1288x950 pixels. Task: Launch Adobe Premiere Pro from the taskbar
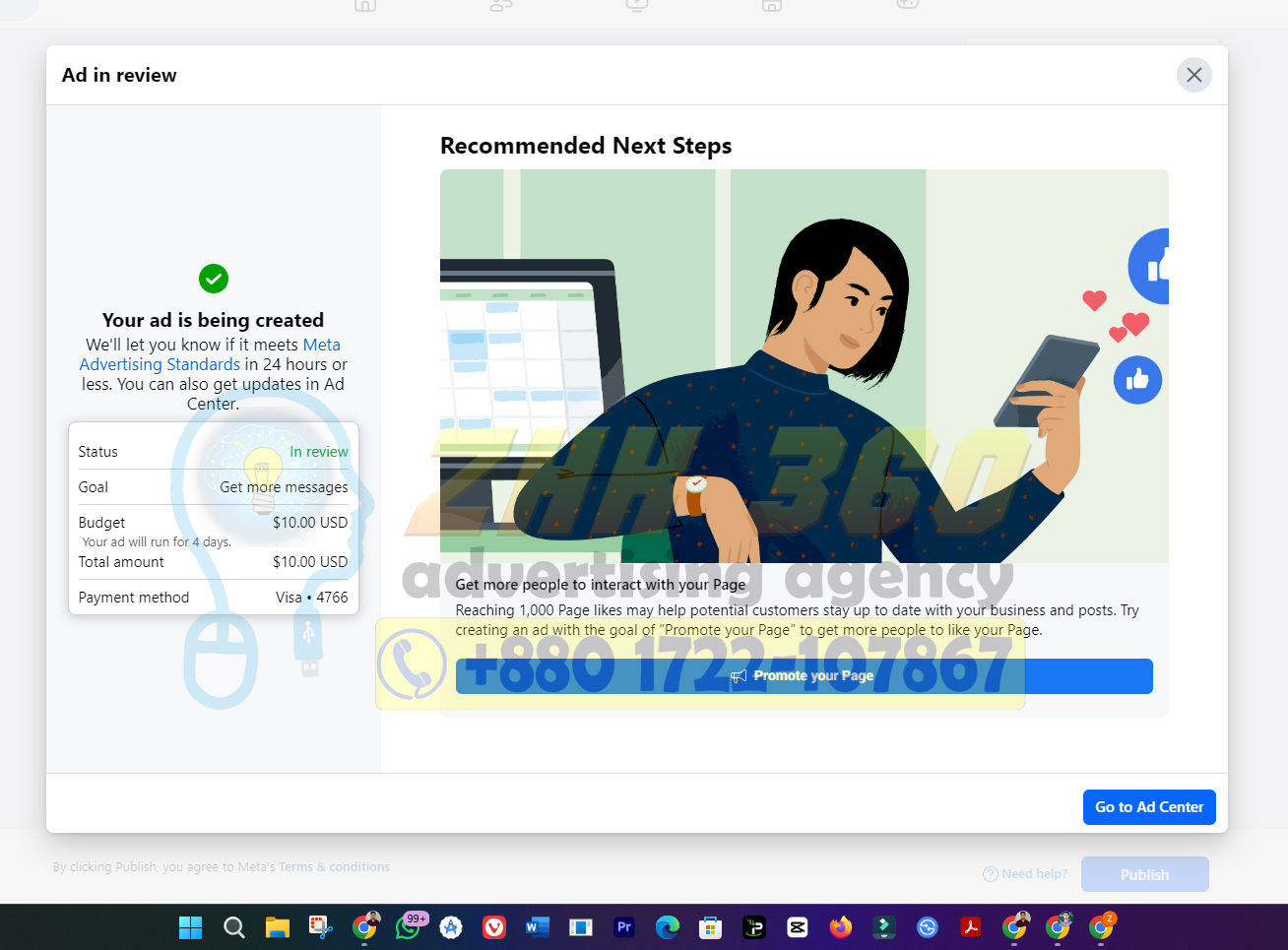(624, 927)
